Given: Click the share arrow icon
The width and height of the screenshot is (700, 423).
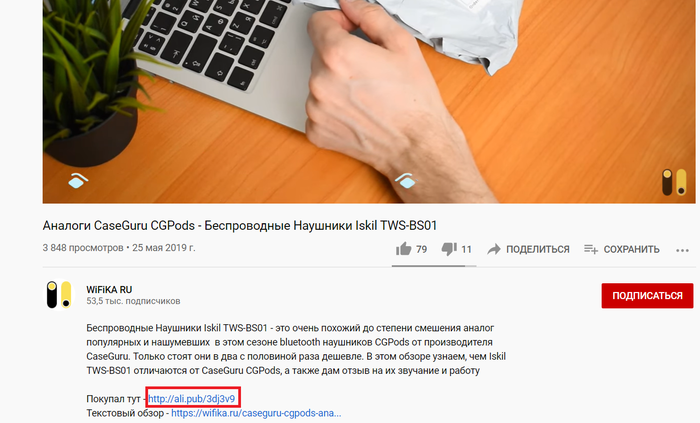Looking at the screenshot, I should (x=494, y=249).
